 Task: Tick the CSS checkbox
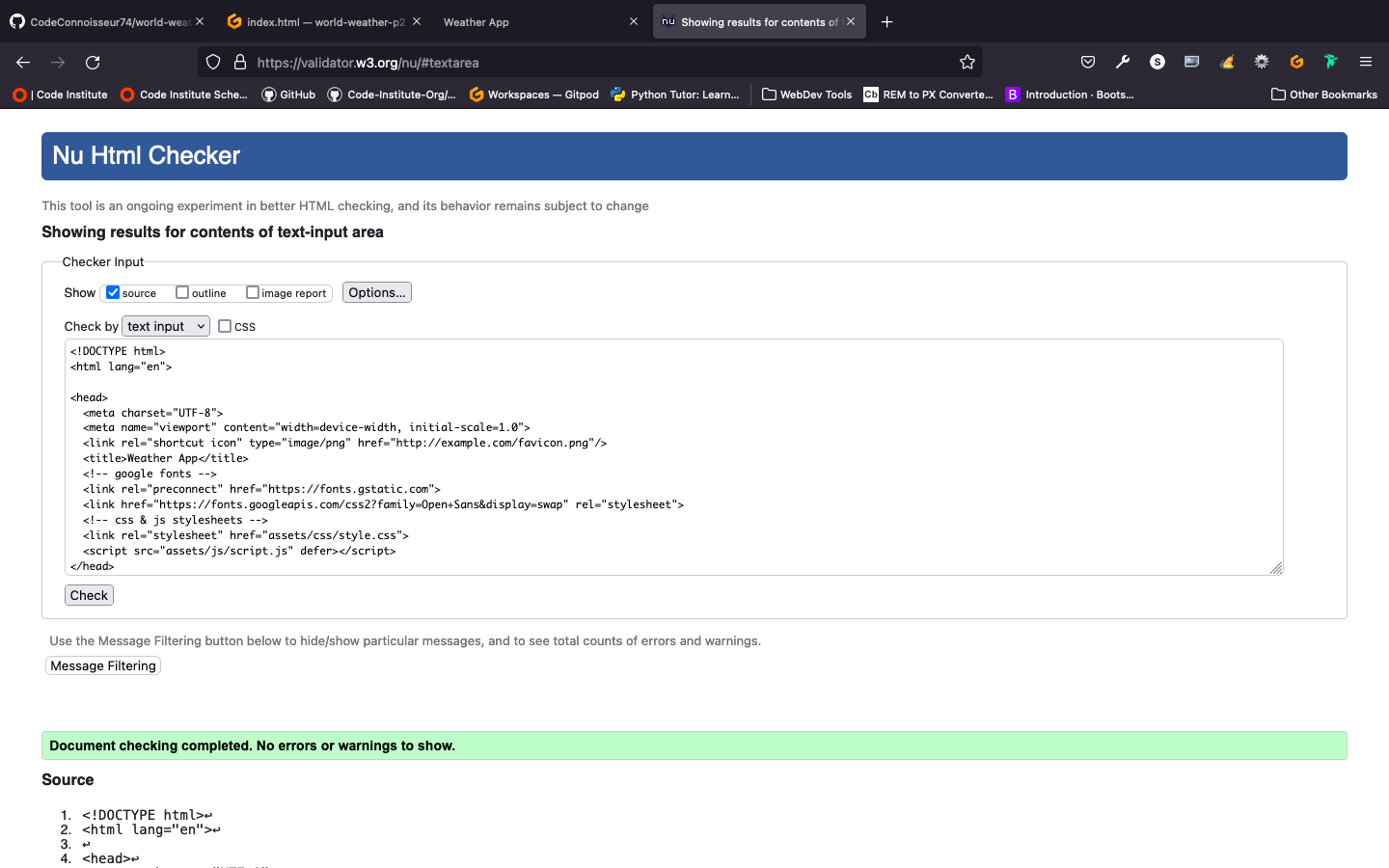click(x=225, y=326)
